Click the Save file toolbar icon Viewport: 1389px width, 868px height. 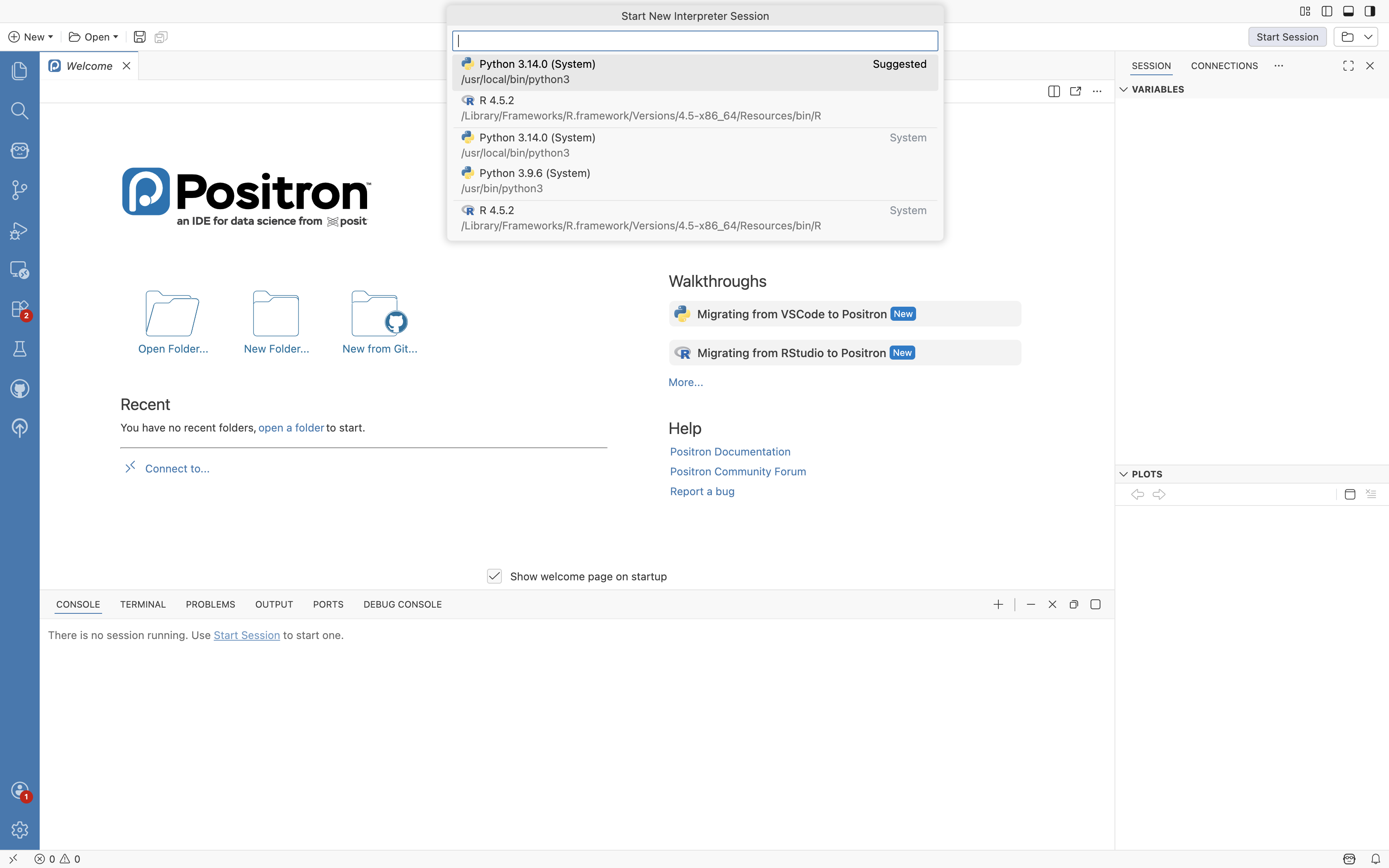(x=139, y=37)
